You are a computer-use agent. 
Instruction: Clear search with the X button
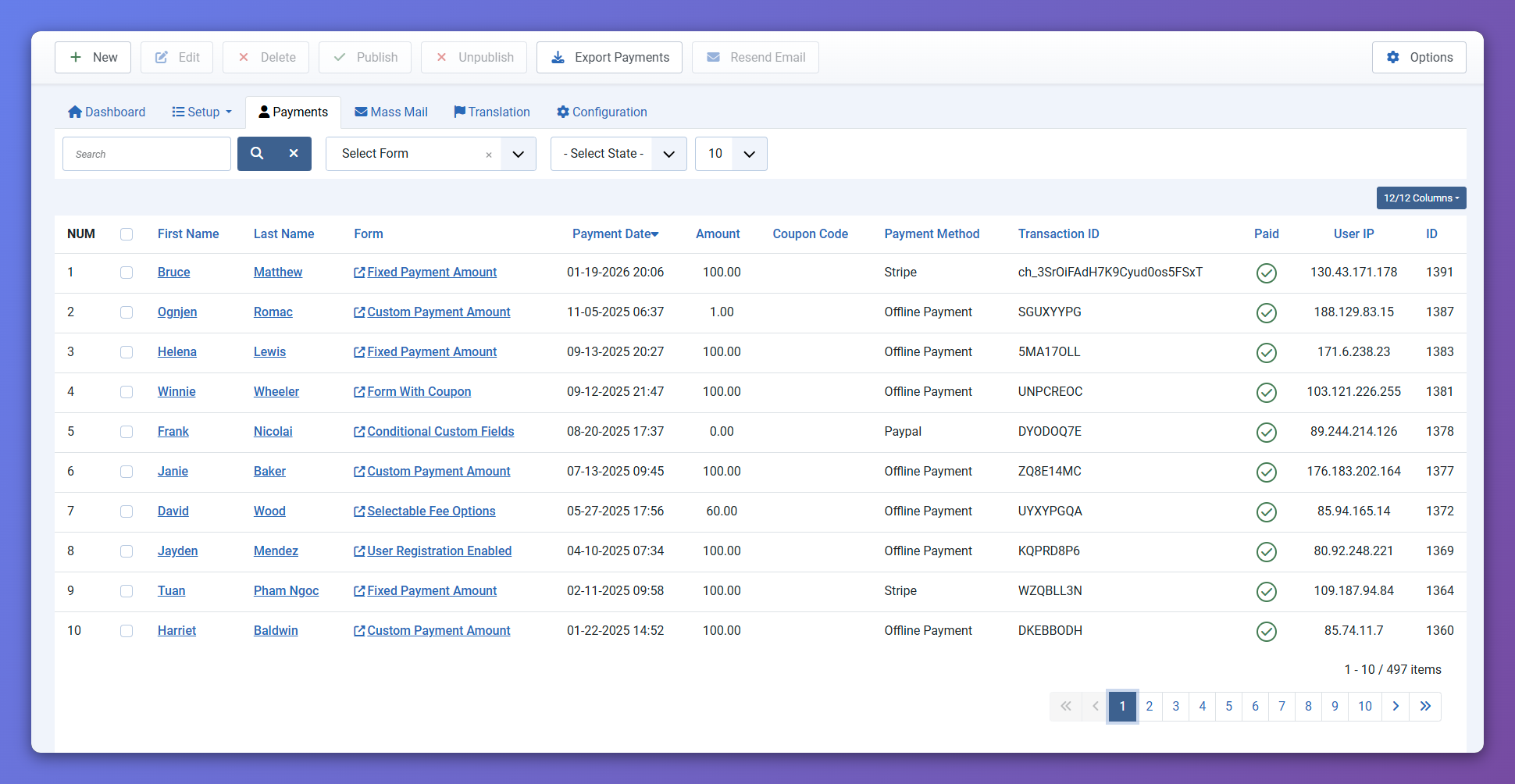294,154
